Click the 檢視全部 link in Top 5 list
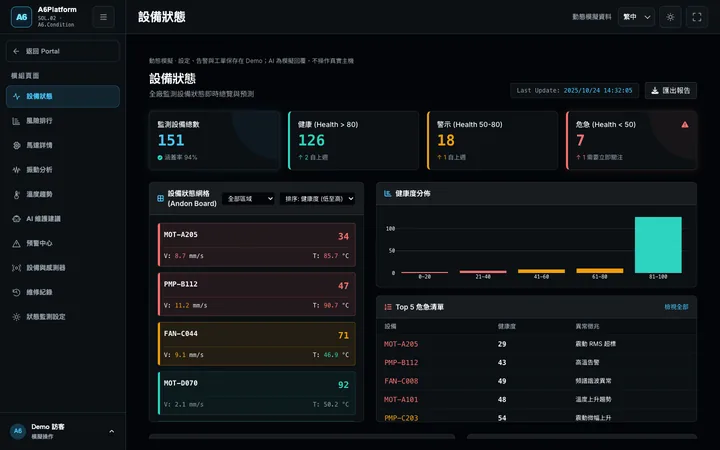Viewport: 720px width, 450px height. click(676, 307)
